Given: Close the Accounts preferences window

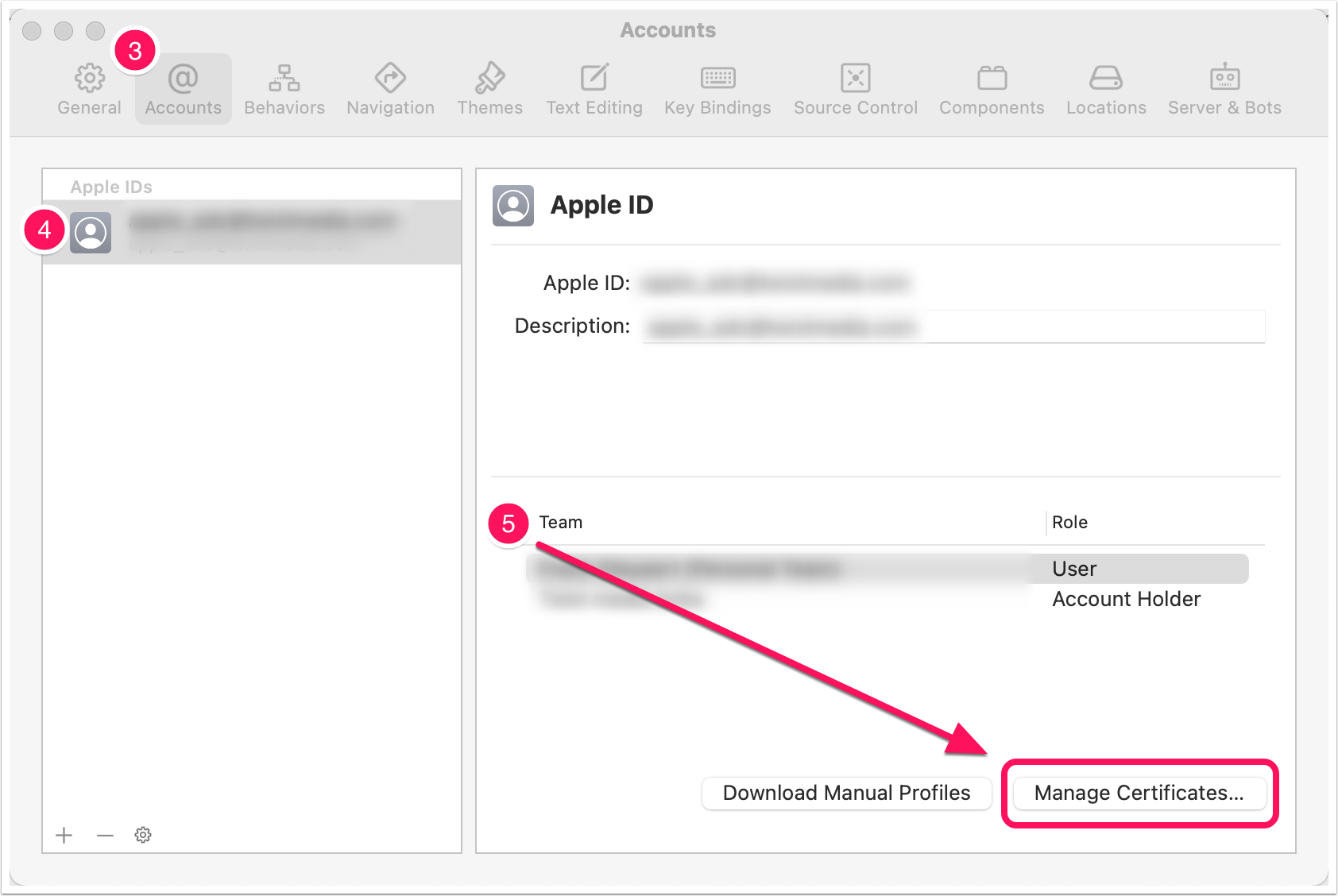Looking at the screenshot, I should [32, 31].
